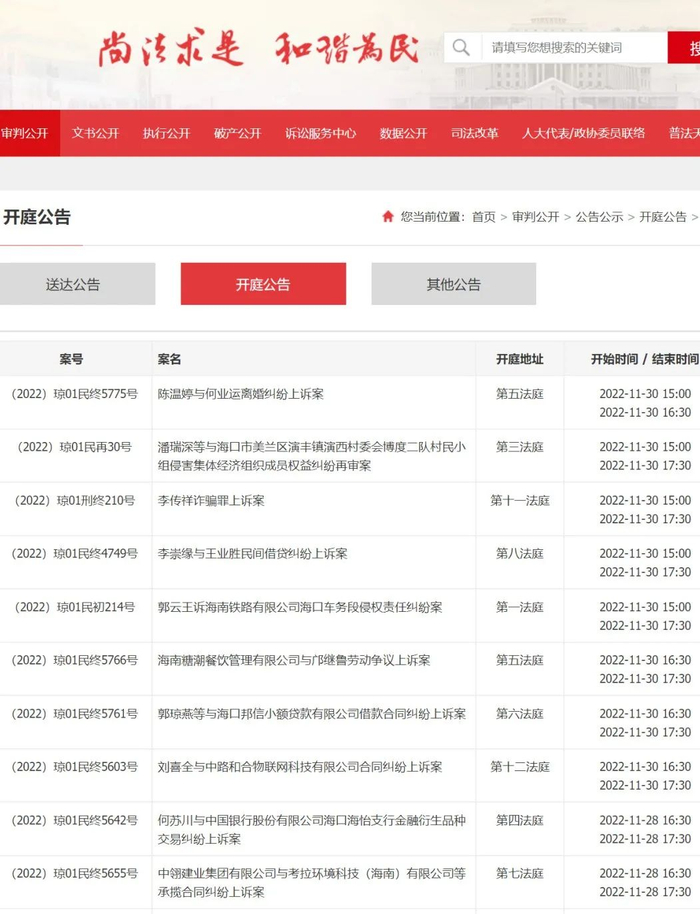Image resolution: width=700 pixels, height=914 pixels.
Task: Click 开始时间 / 结束时间 column header
Action: [x=645, y=359]
